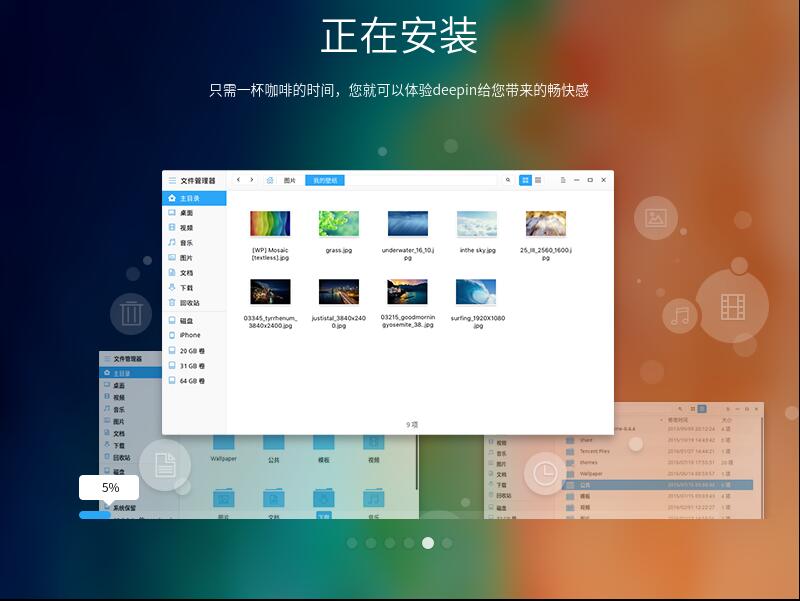Viewport: 800px width, 601px height.
Task: Select the last slideshow indicator dot
Action: click(x=447, y=543)
